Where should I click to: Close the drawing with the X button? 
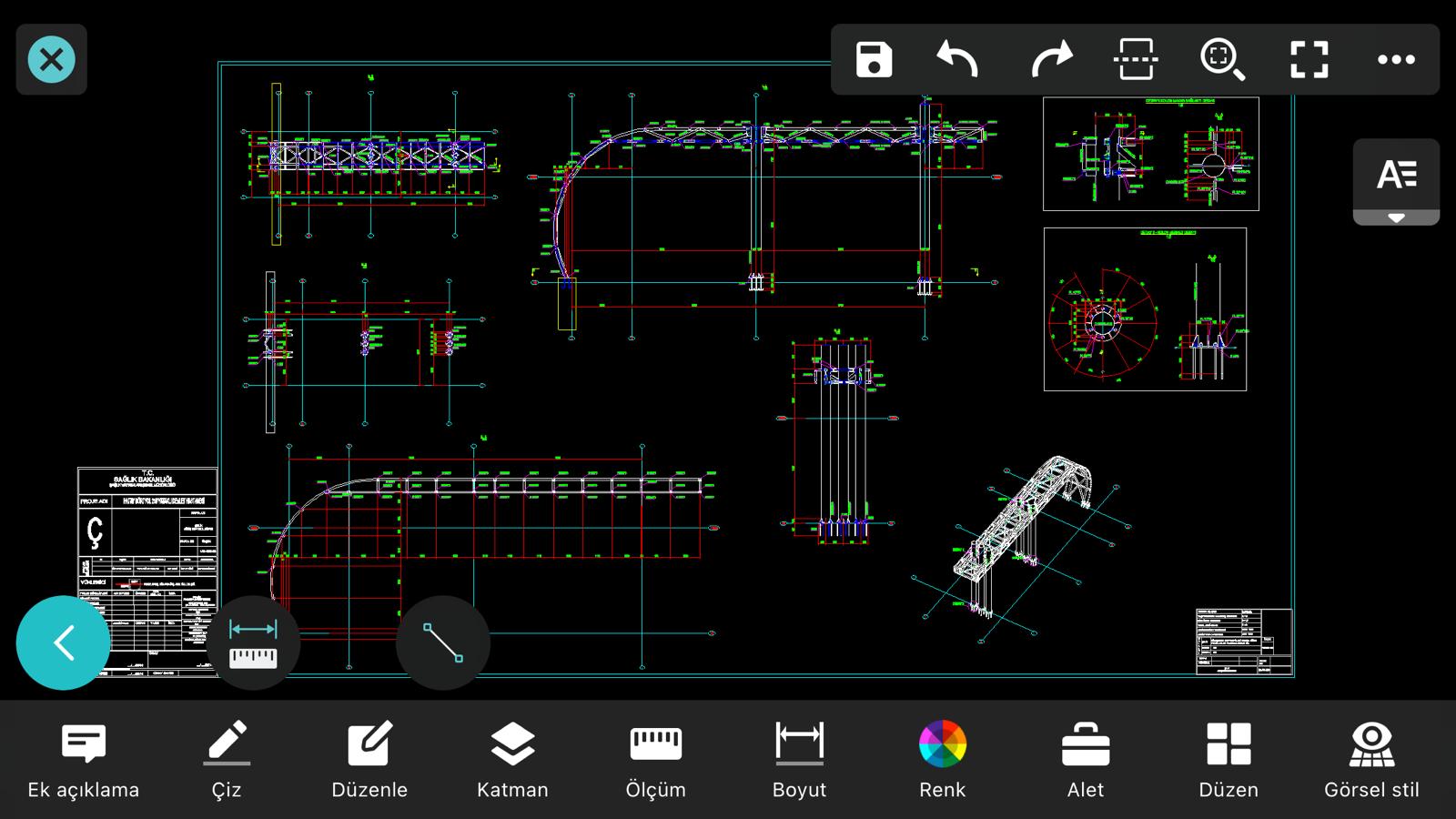click(x=52, y=60)
